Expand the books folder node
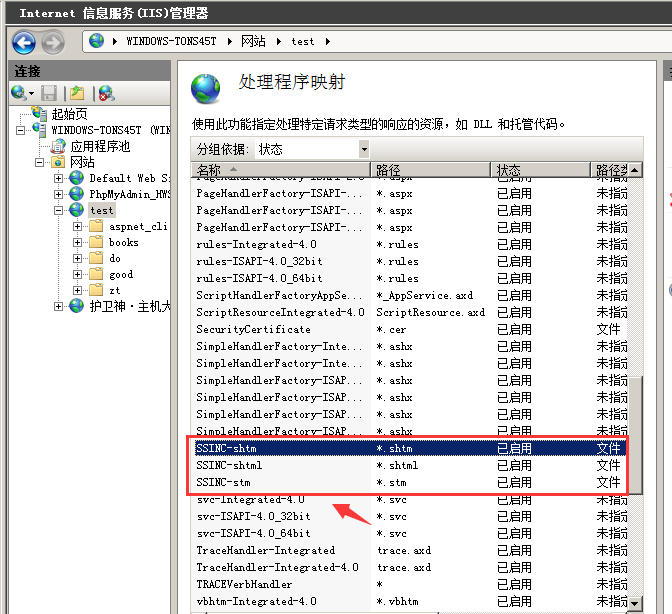672x614 pixels. 78,242
